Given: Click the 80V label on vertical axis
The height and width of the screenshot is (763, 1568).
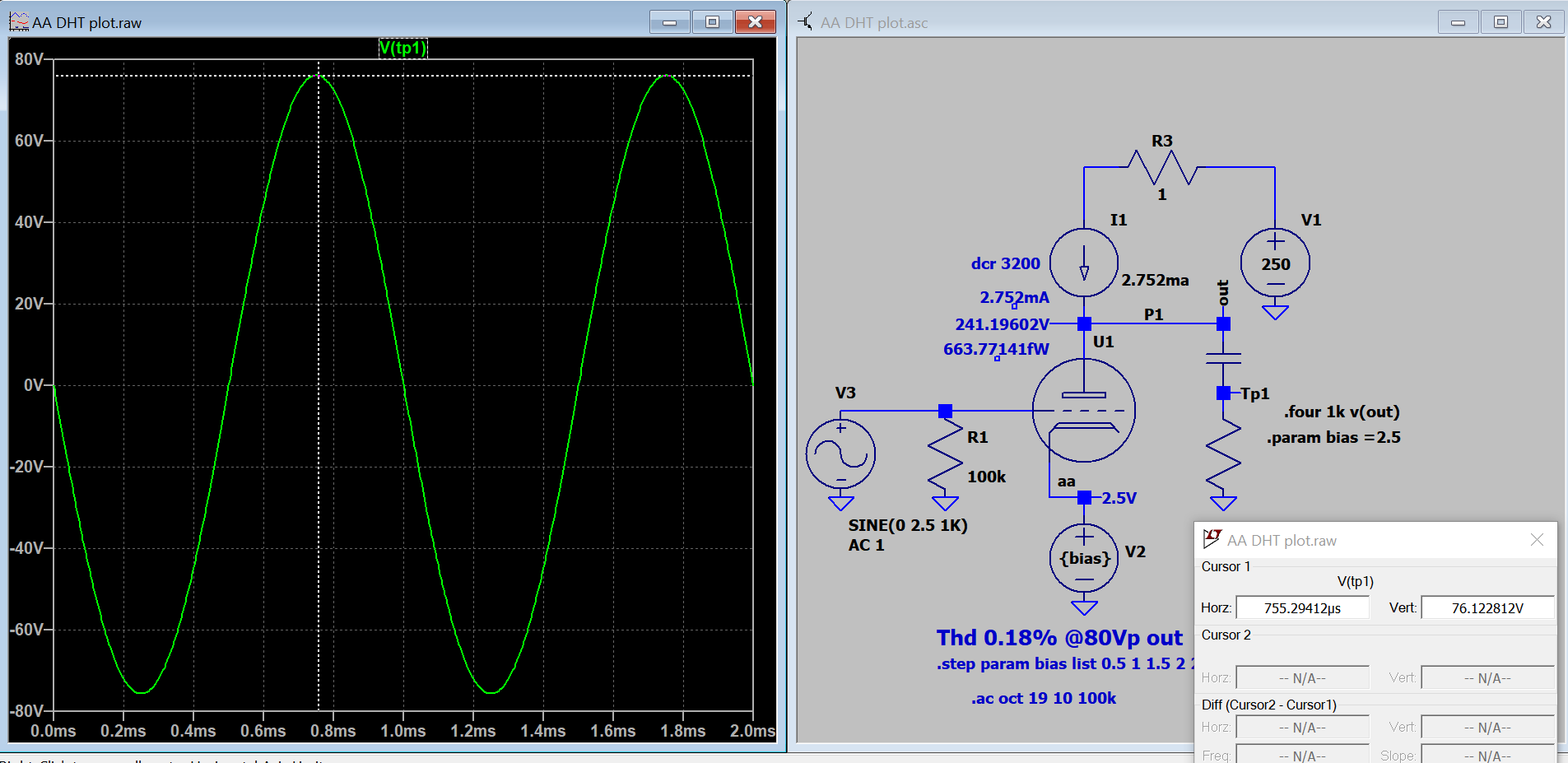Looking at the screenshot, I should [x=29, y=59].
